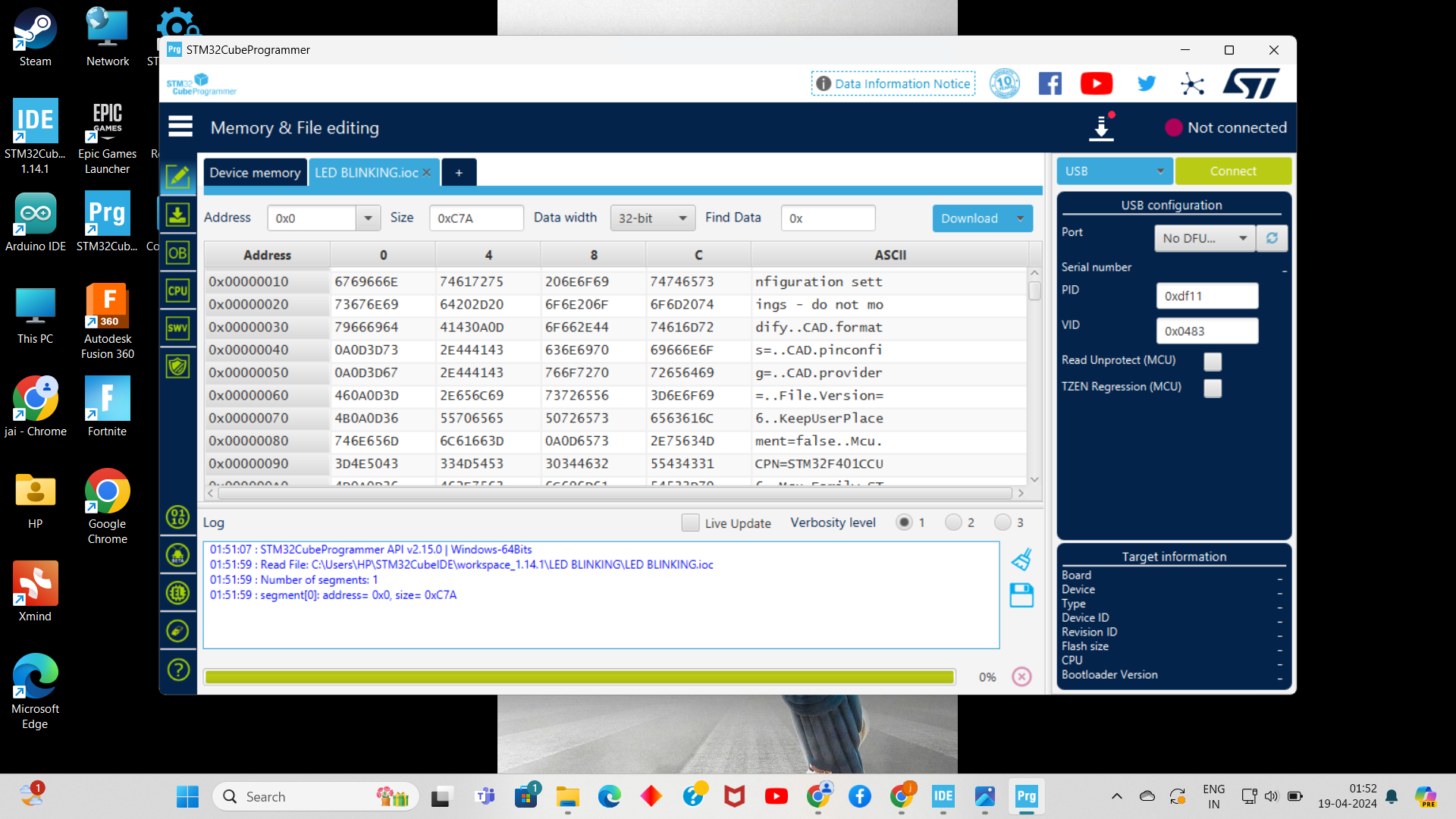The width and height of the screenshot is (1456, 819).
Task: Open the beta feature sidebar icon
Action: pyautogui.click(x=178, y=556)
